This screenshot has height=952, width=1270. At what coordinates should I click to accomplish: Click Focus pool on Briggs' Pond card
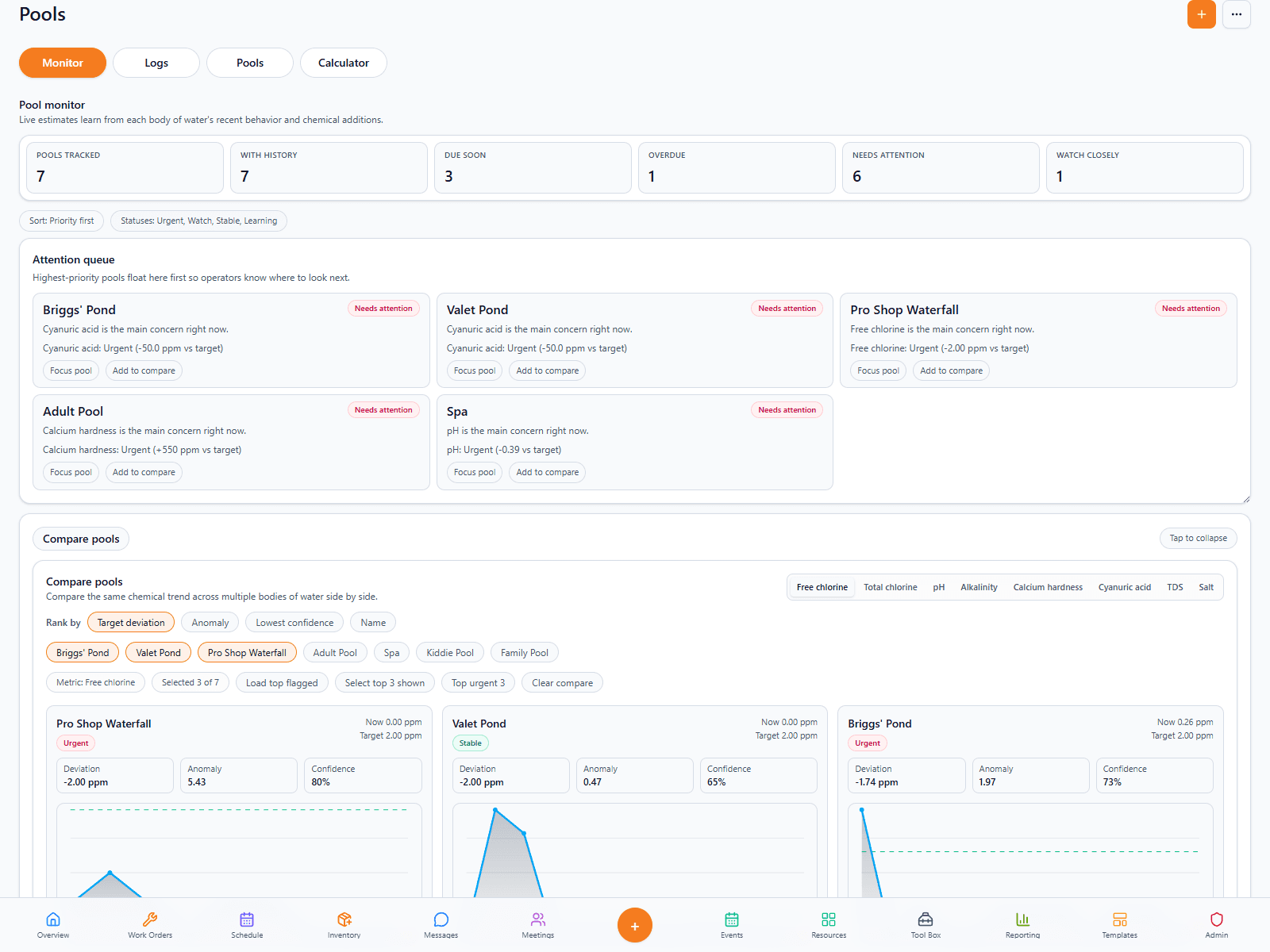coord(71,370)
